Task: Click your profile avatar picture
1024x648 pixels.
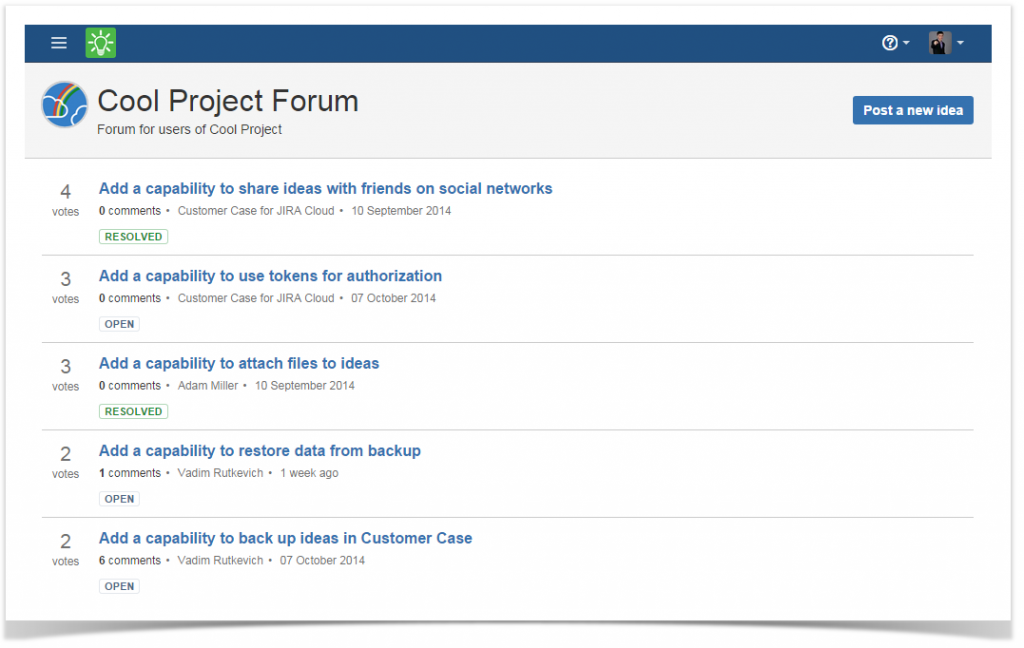Action: pyautogui.click(x=937, y=42)
